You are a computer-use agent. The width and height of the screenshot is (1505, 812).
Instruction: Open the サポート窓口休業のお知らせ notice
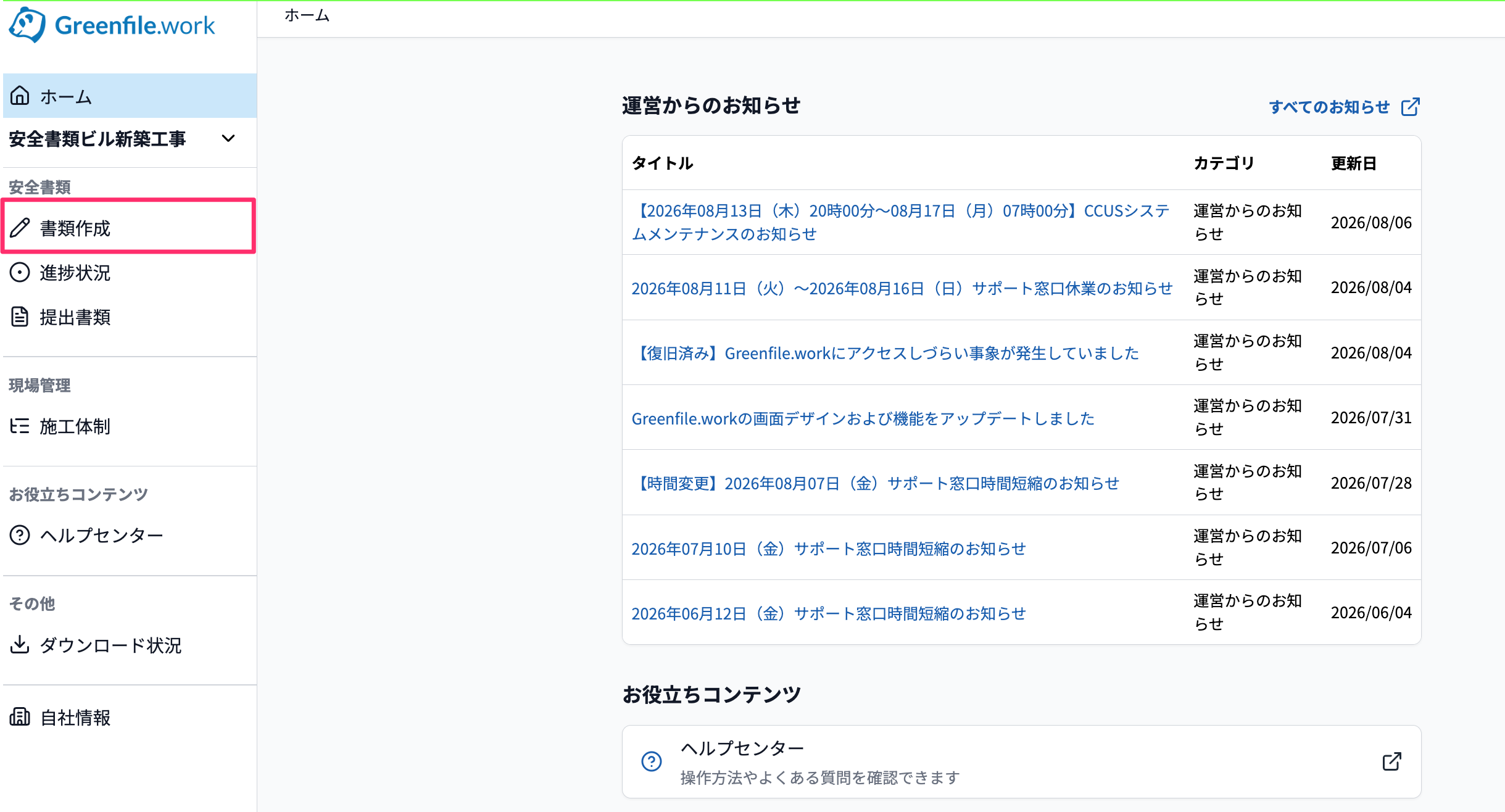[x=902, y=288]
